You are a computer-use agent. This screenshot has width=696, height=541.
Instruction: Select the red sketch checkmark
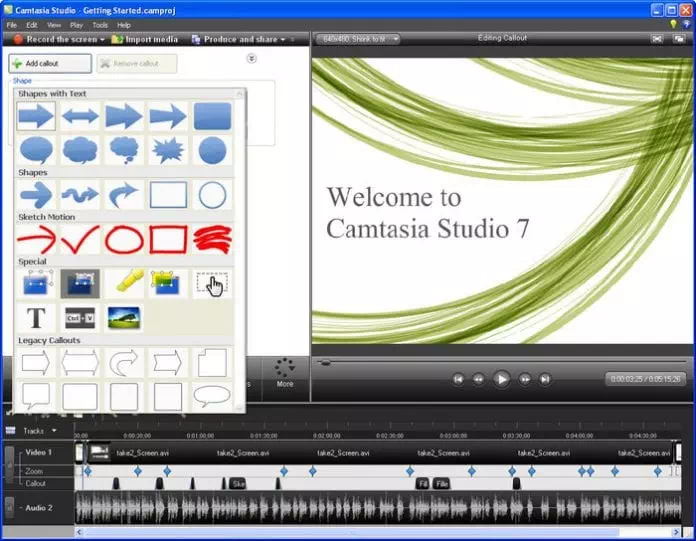click(80, 239)
